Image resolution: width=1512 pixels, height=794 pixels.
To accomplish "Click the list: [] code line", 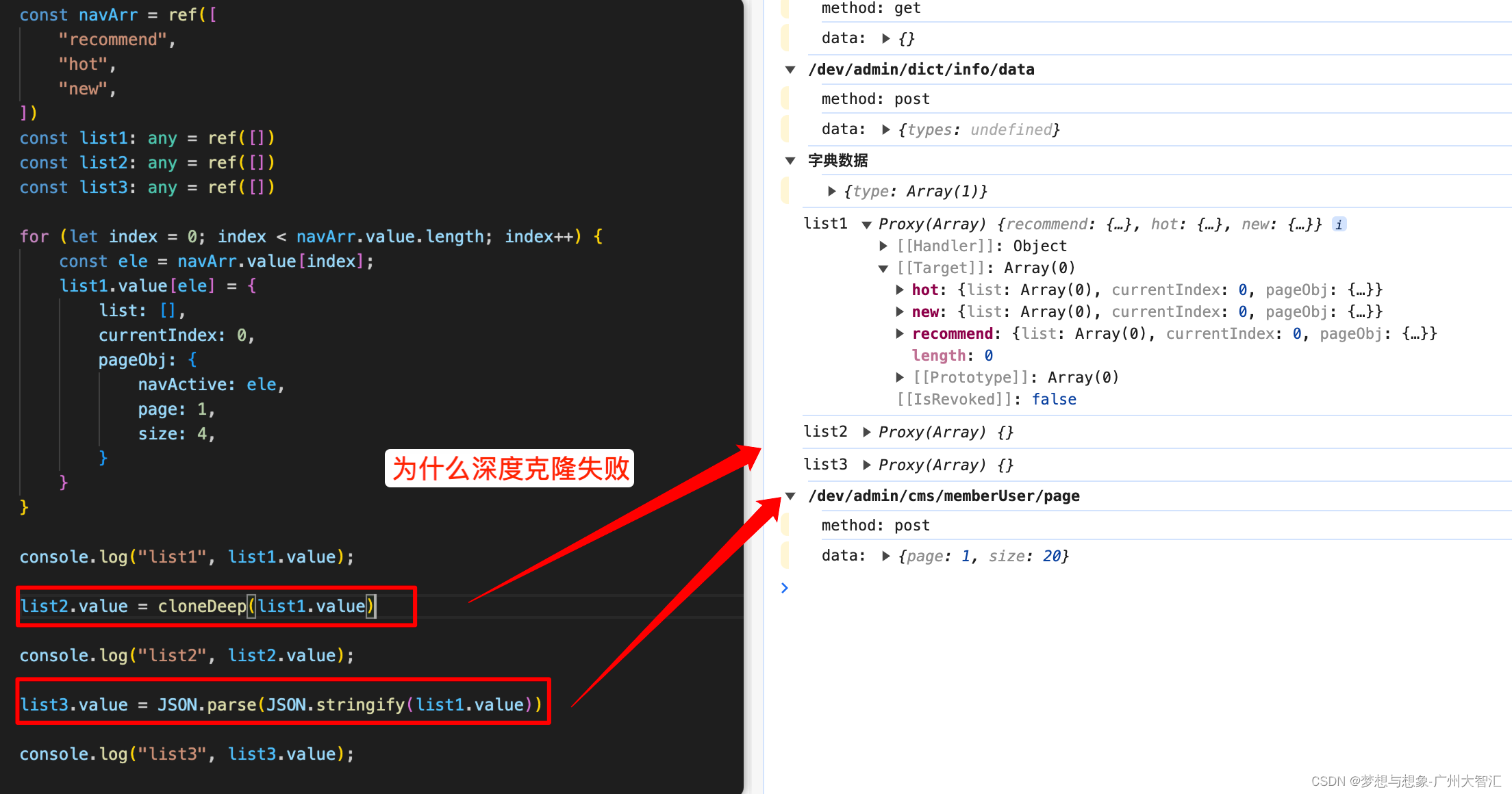I will (x=142, y=311).
